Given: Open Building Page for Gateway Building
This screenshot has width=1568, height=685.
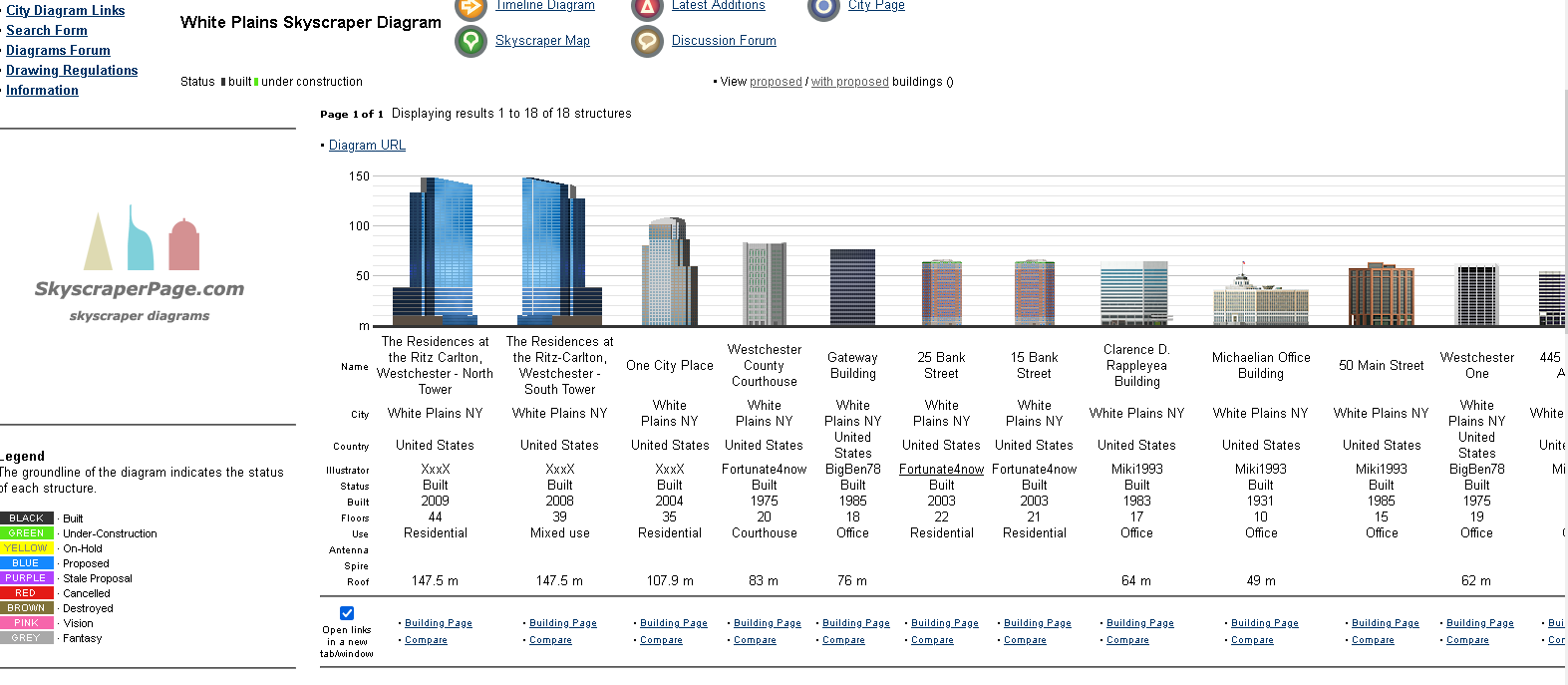Looking at the screenshot, I should 856,623.
